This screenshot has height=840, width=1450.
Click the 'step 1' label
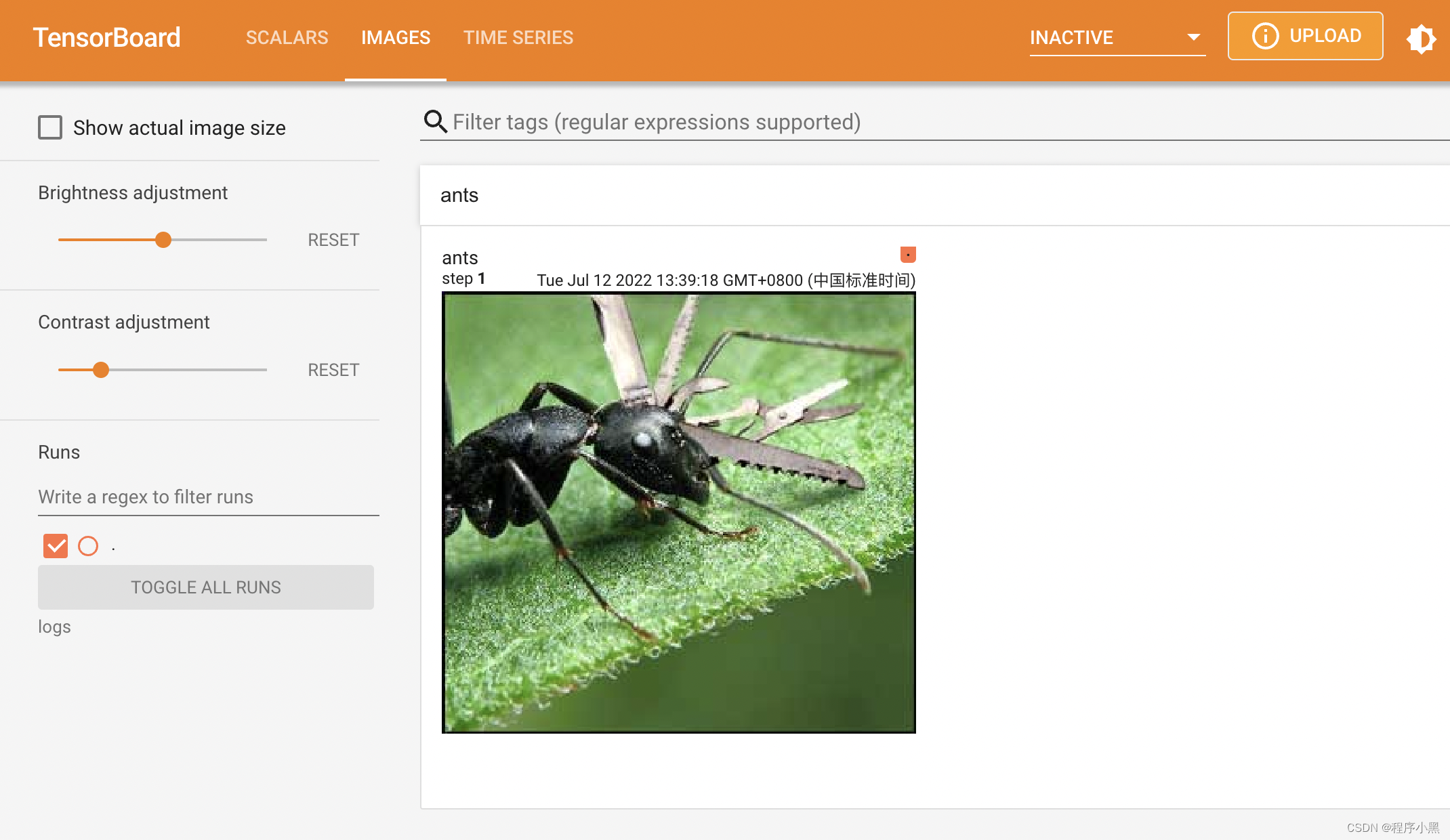click(463, 279)
